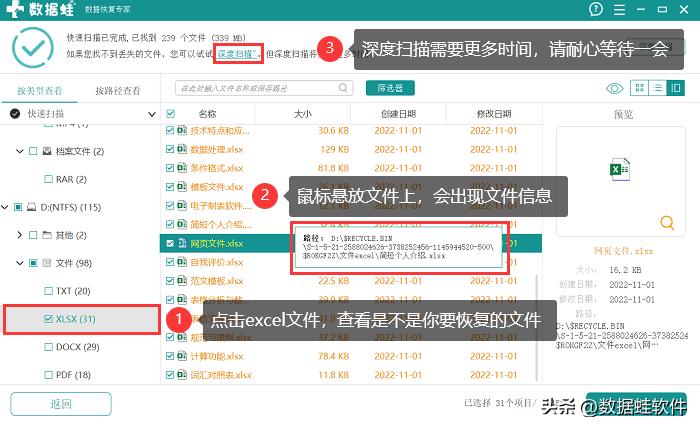Collapse the D:(NTFS) (115) tree node
Image resolution: width=700 pixels, height=428 pixels.
point(4,207)
